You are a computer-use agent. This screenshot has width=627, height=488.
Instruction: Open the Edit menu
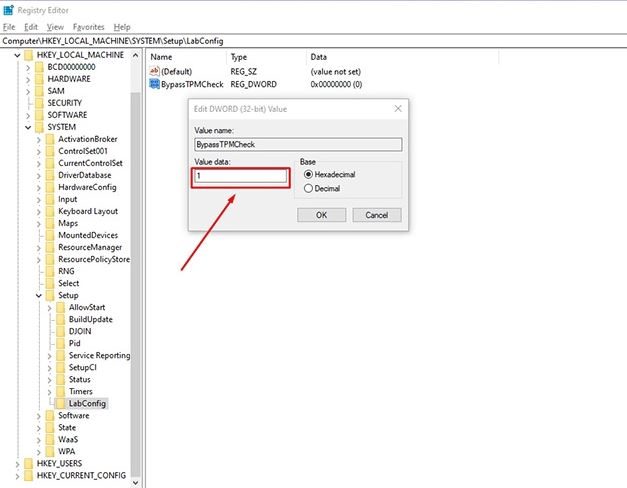click(31, 27)
